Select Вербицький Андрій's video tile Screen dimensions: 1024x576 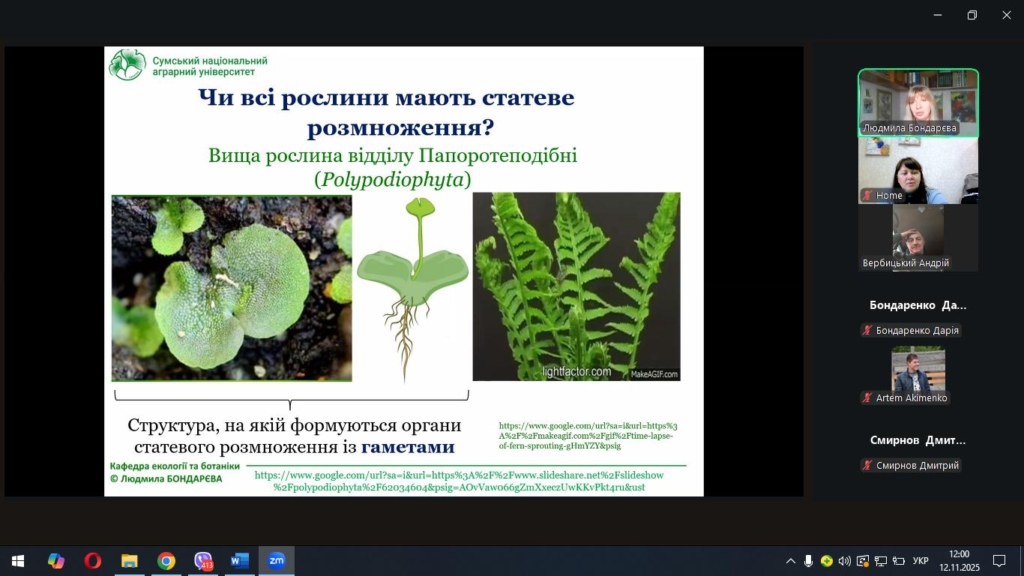click(917, 238)
